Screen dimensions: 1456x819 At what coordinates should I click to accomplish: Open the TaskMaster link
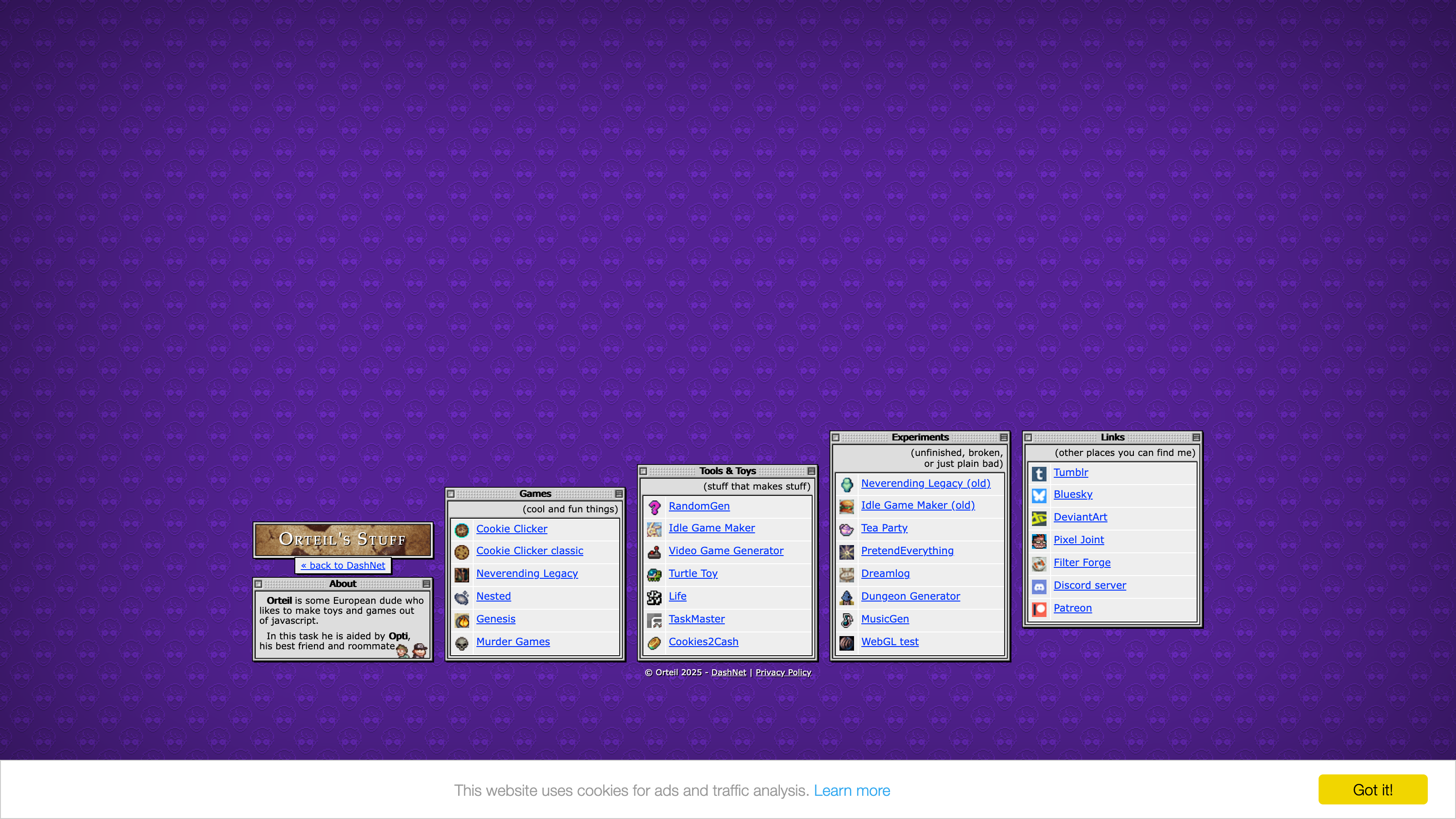point(696,619)
